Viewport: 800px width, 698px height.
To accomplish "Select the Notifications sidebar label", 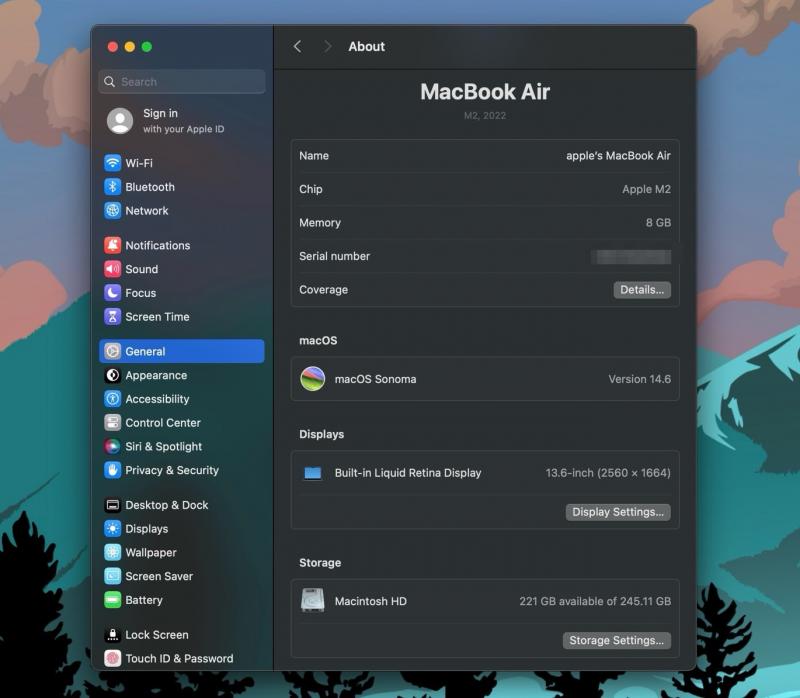I will pyautogui.click(x=158, y=245).
